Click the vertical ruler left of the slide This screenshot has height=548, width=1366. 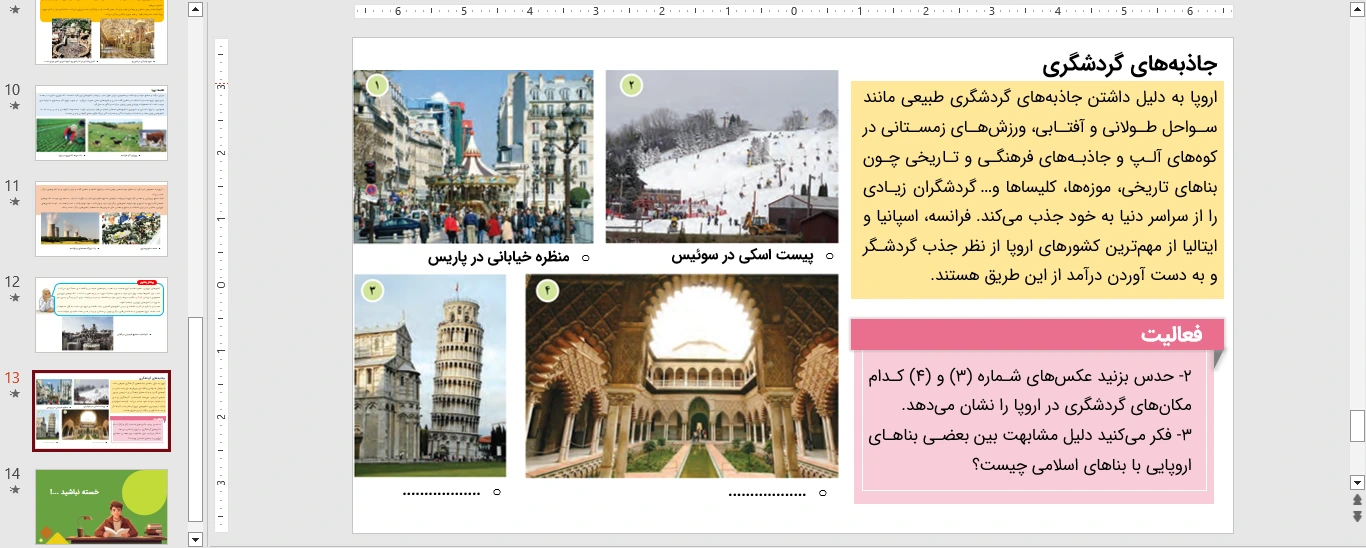pyautogui.click(x=221, y=285)
